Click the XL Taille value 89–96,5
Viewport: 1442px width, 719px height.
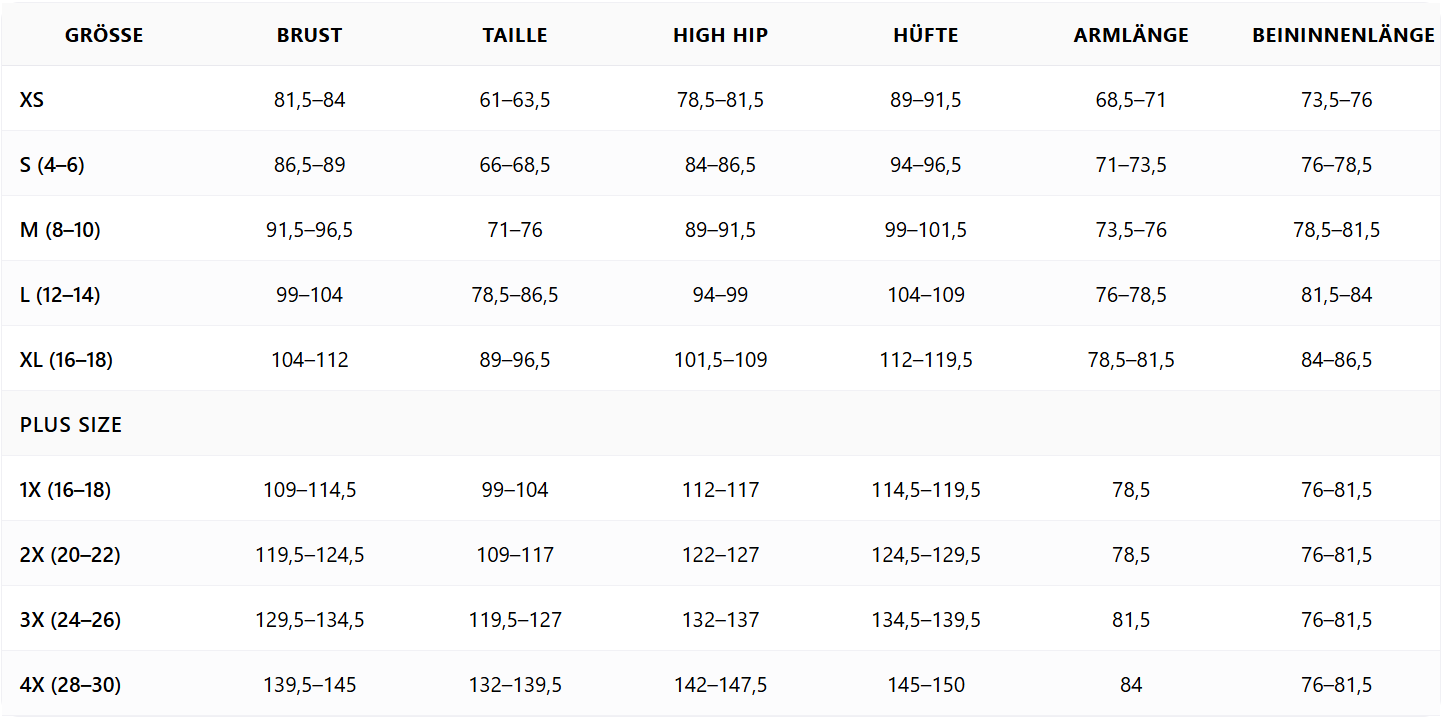515,360
